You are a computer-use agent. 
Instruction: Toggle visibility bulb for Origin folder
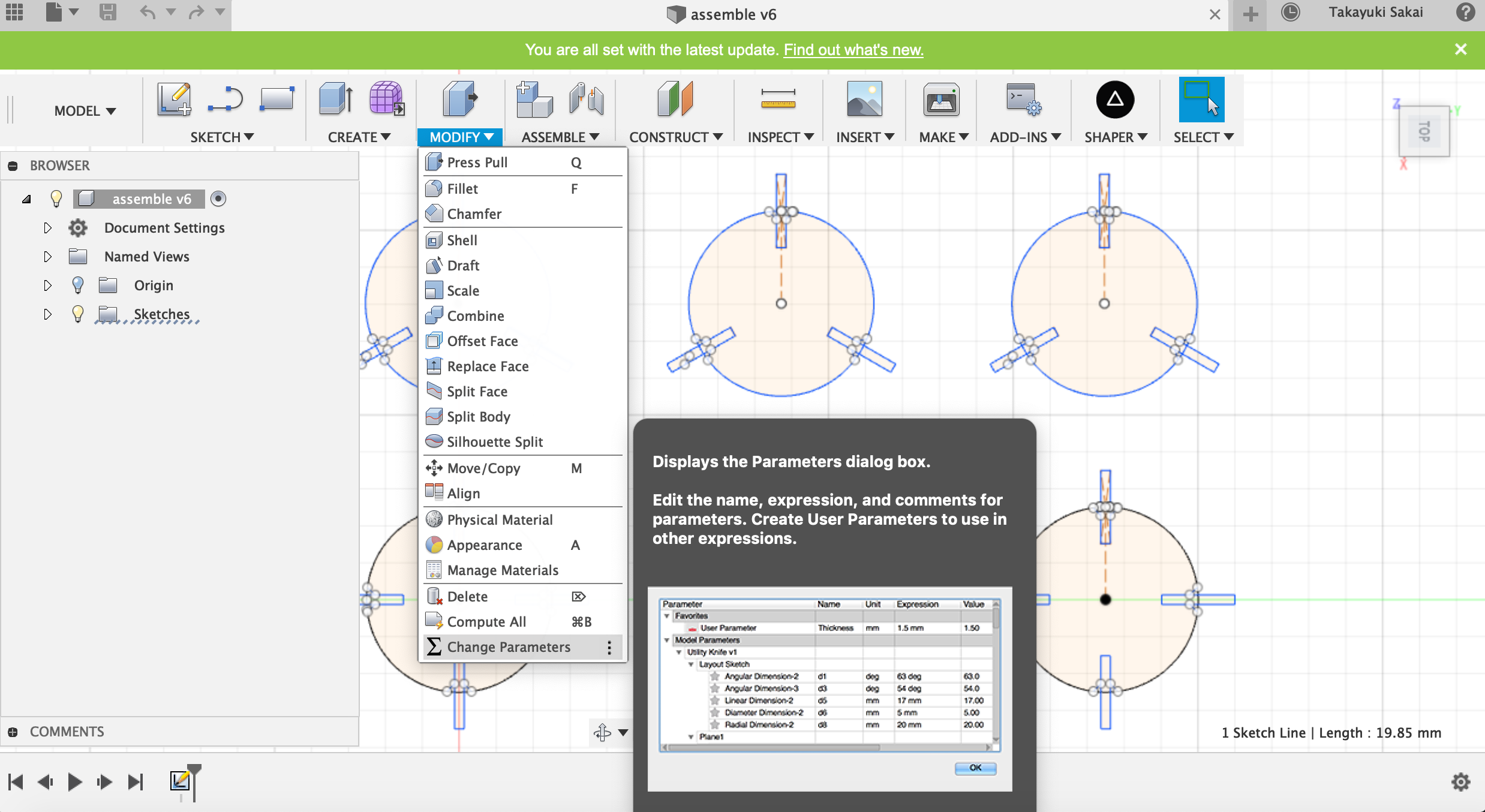(77, 285)
